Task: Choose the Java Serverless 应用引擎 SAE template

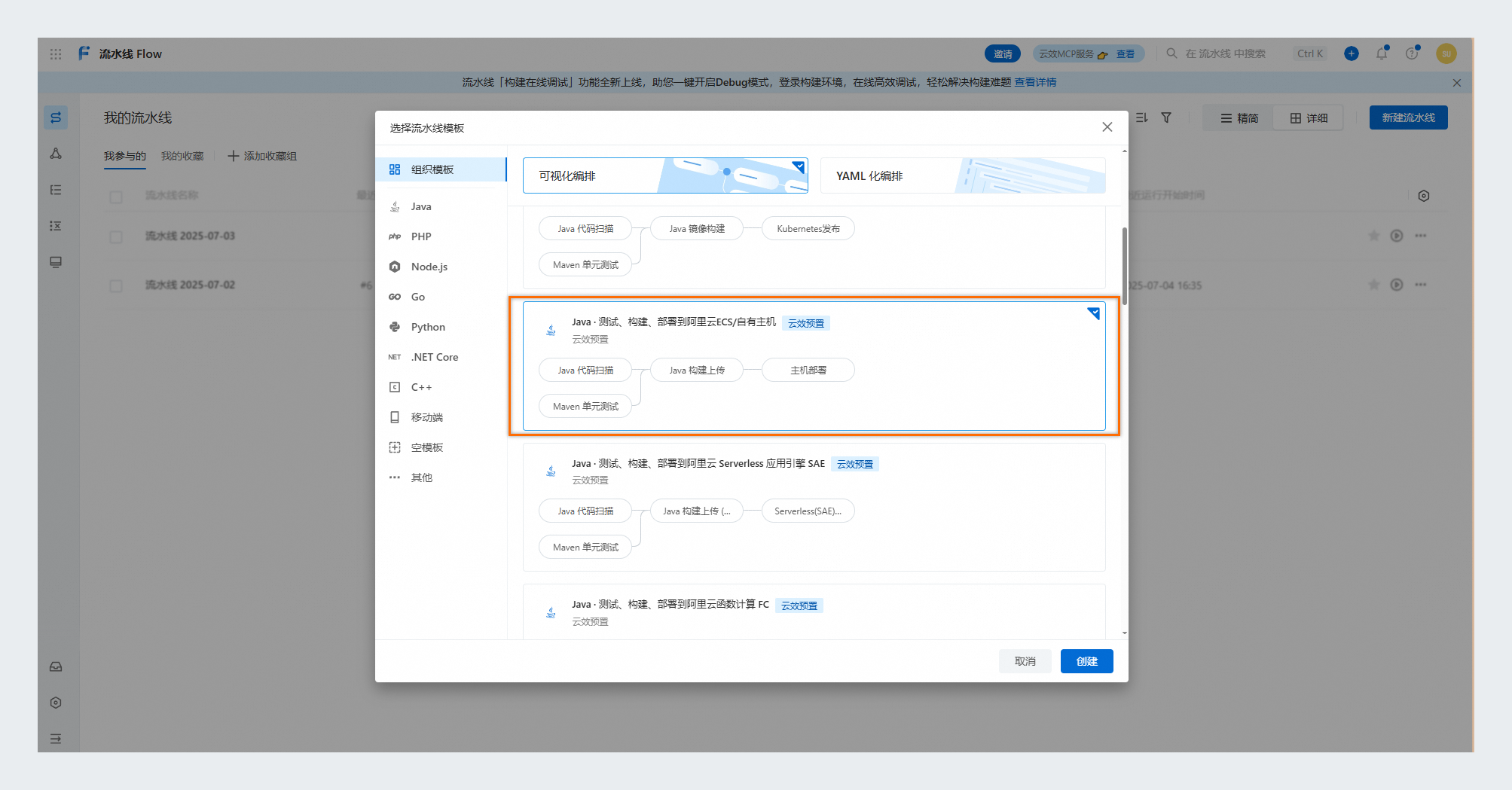Action: coord(814,507)
